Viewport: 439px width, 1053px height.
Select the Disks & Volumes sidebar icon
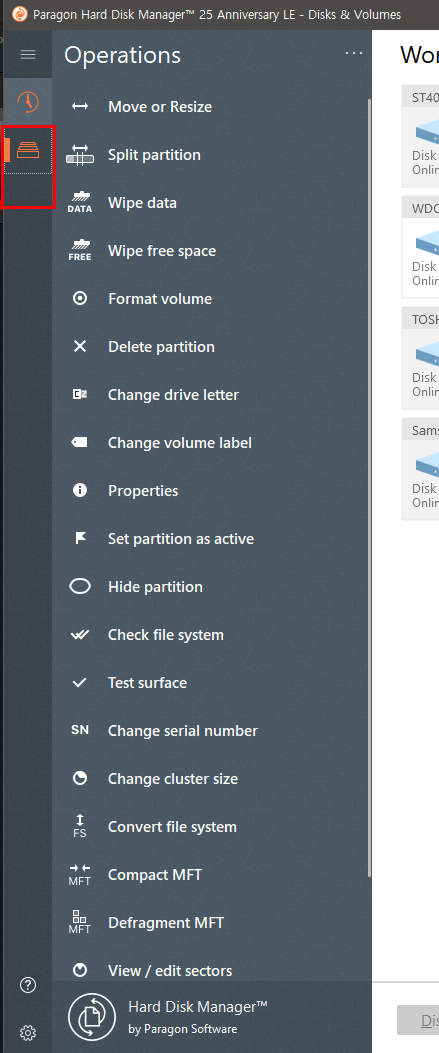[28, 150]
